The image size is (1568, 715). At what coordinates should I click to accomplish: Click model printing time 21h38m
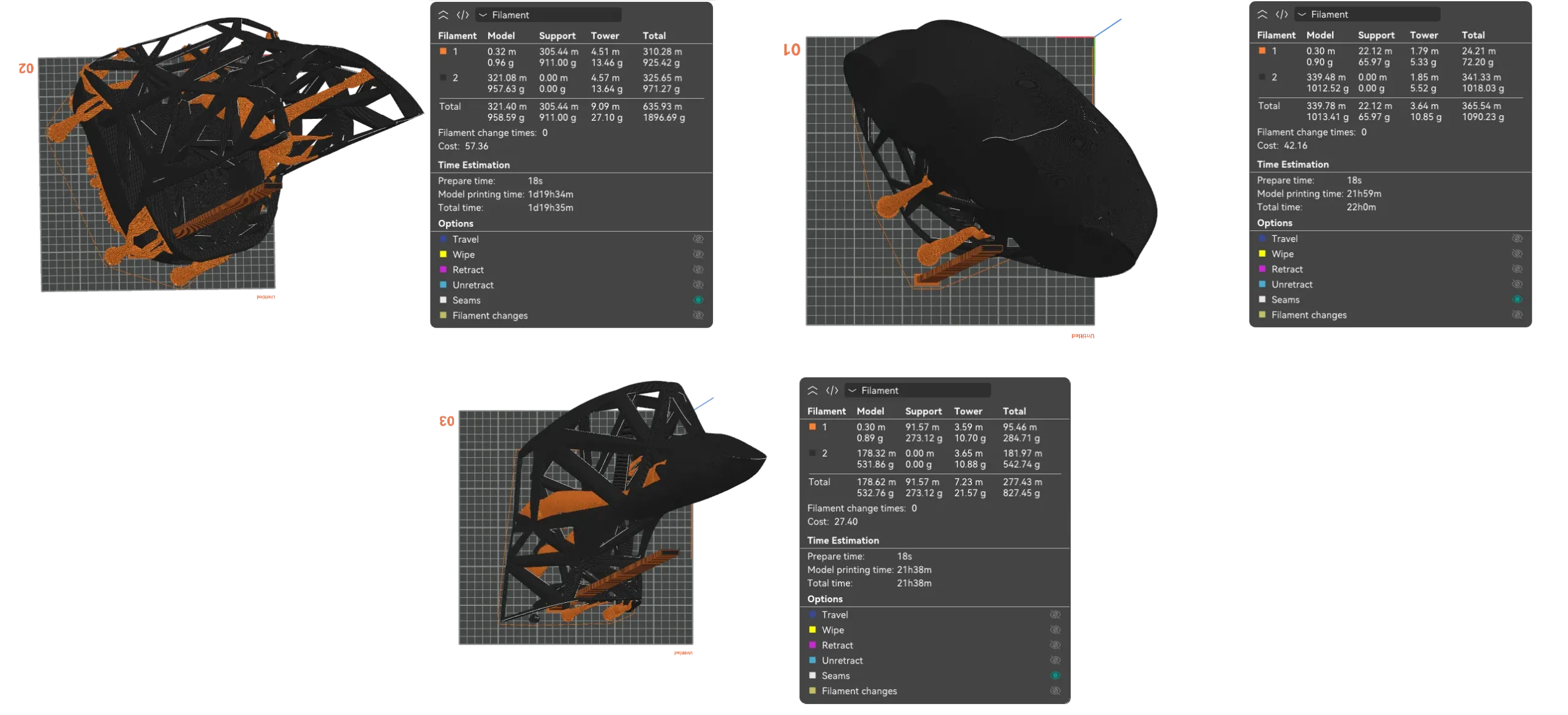tap(914, 570)
